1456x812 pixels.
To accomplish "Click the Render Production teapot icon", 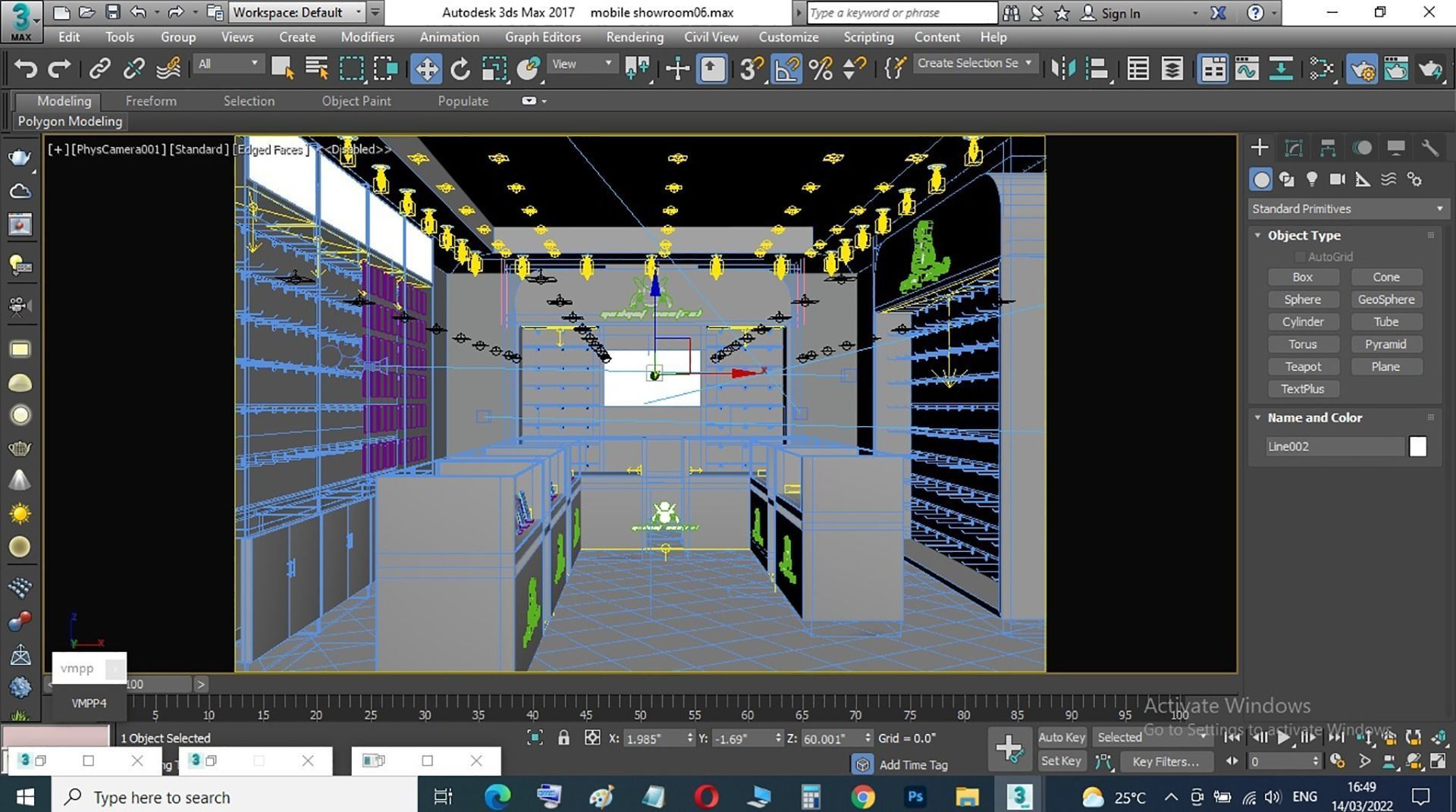I will point(1430,69).
